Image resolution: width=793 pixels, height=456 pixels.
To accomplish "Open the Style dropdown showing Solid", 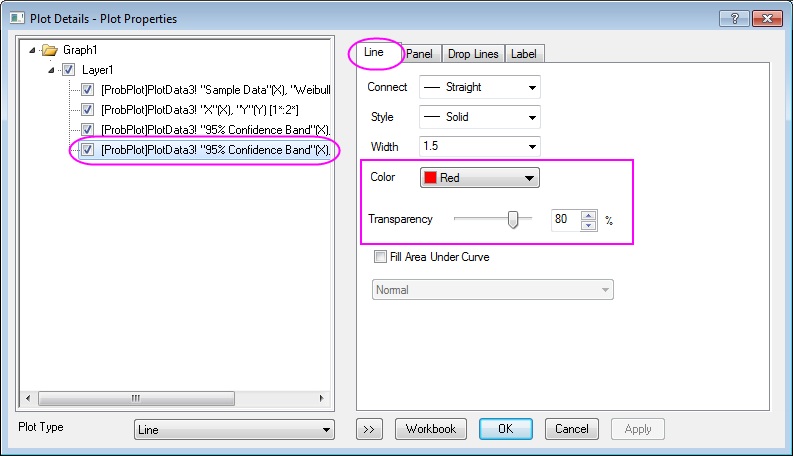I will [x=479, y=117].
